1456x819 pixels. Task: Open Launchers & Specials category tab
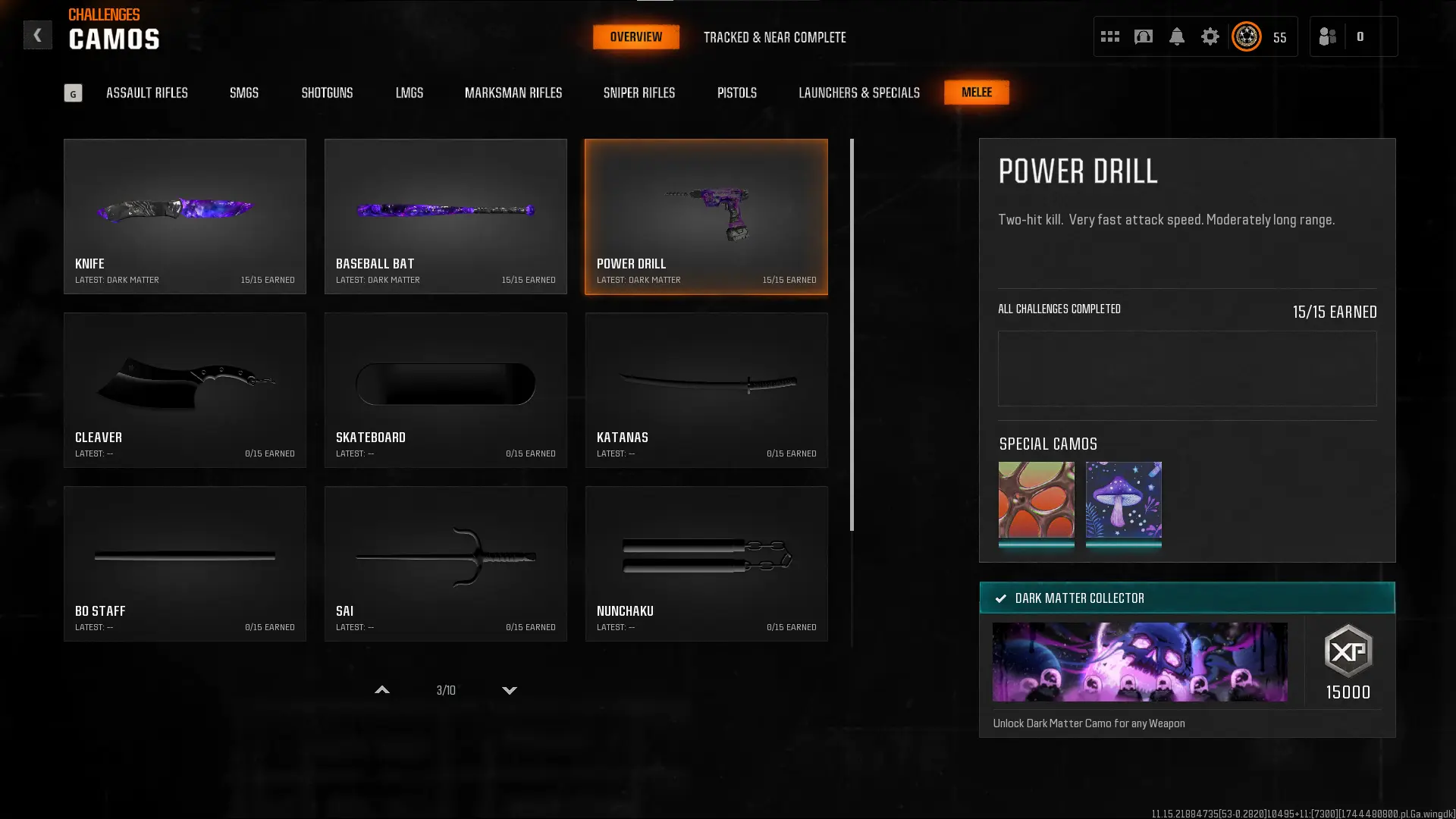pyautogui.click(x=858, y=93)
